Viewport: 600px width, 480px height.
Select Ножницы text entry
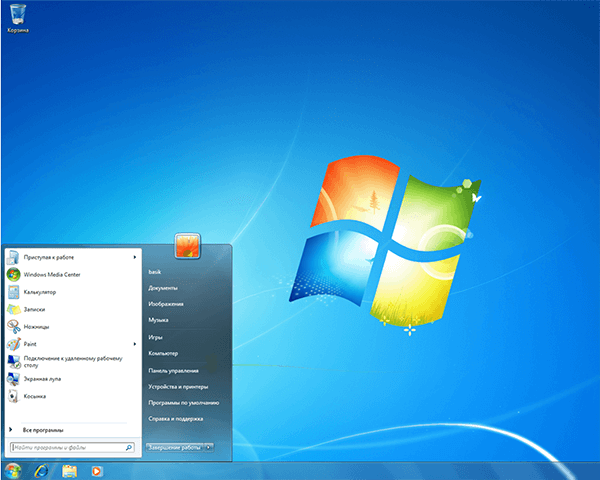36,327
